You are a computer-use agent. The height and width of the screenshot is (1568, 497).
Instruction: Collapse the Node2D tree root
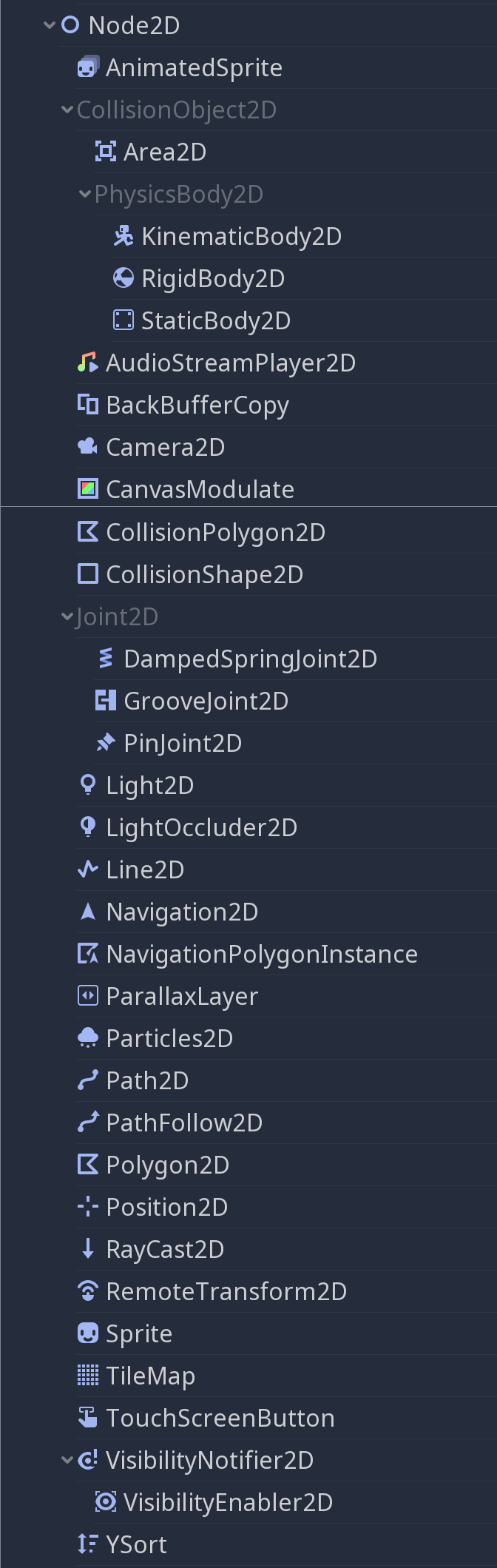[x=50, y=25]
